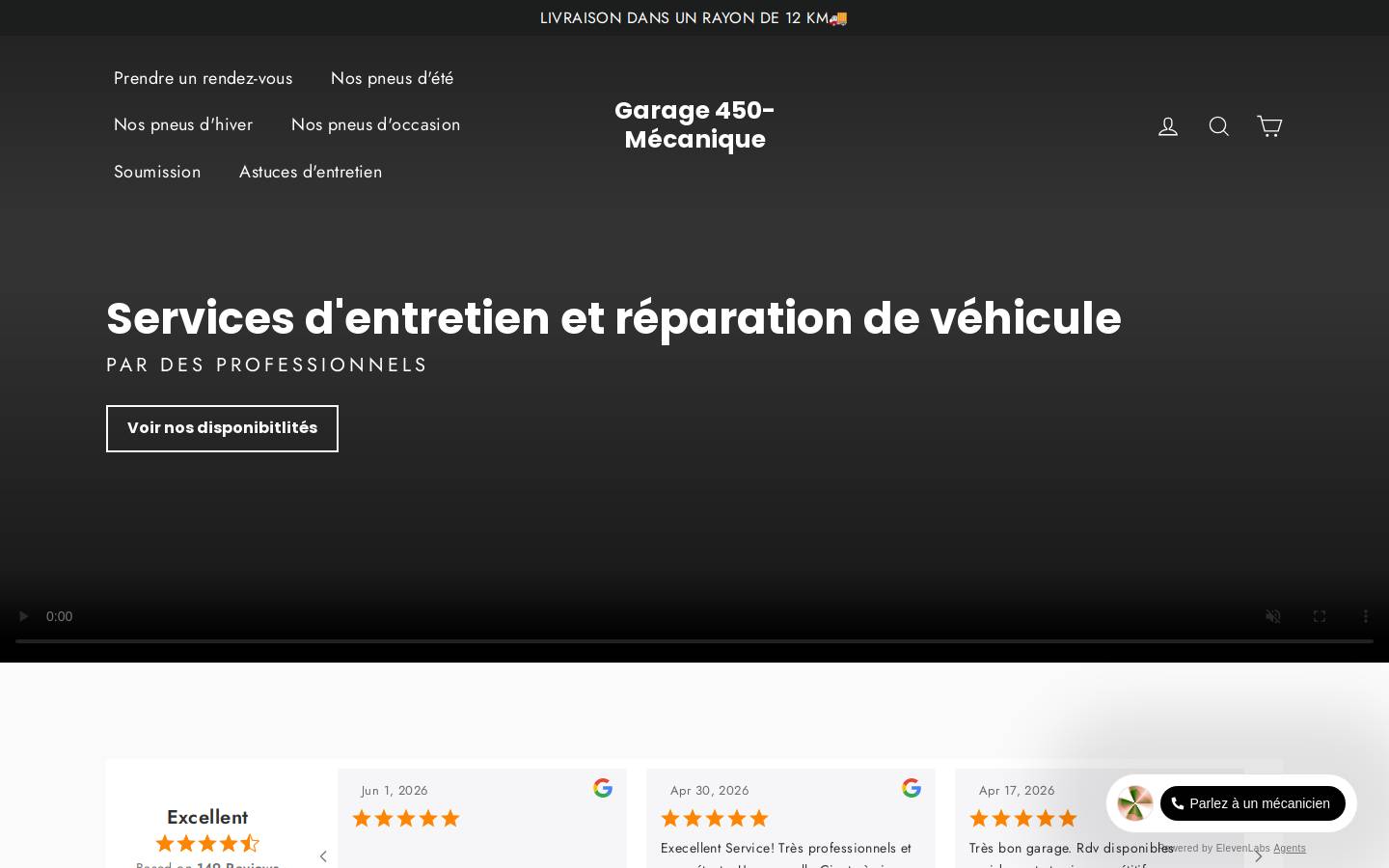Viewport: 1389px width, 868px height.
Task: Go to Prendre un rendez-vous
Action: click(x=203, y=78)
